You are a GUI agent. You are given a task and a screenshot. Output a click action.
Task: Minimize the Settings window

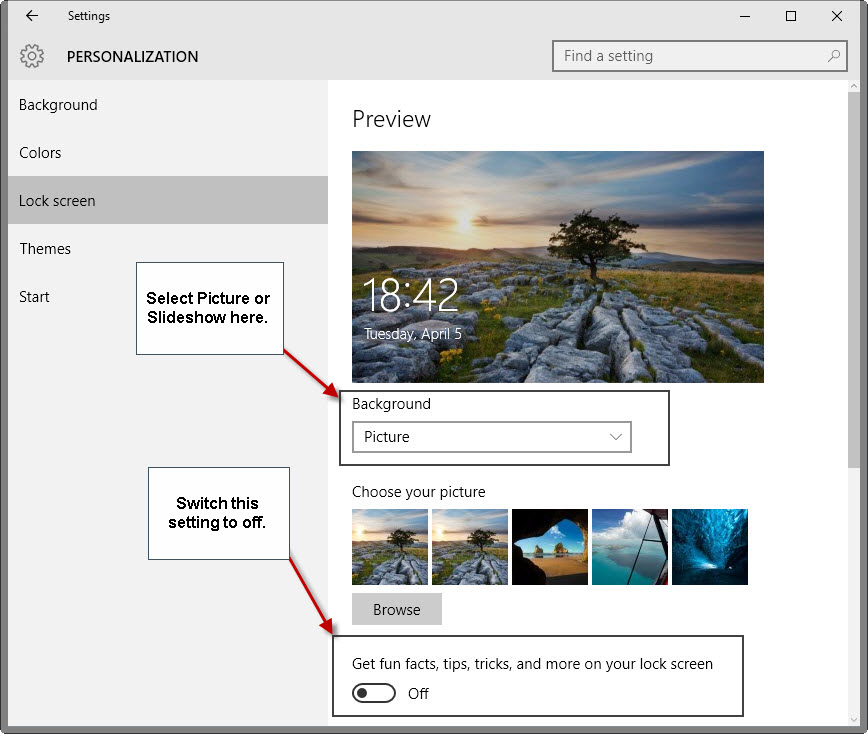(x=745, y=16)
